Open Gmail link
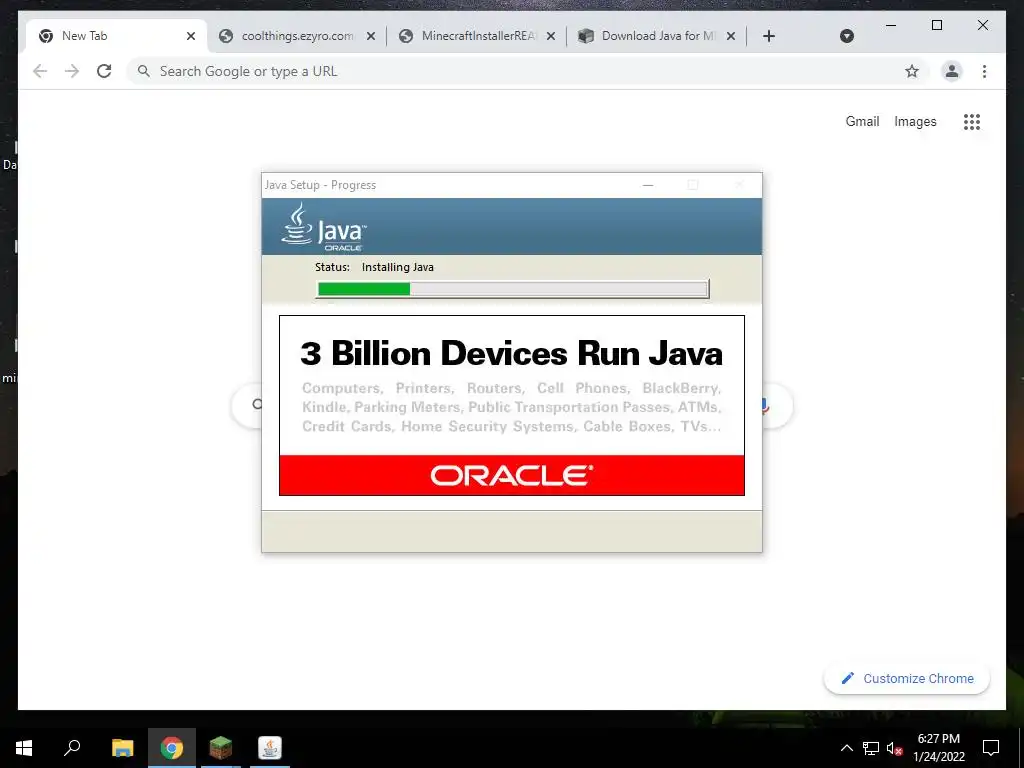This screenshot has width=1024, height=768. pos(862,121)
